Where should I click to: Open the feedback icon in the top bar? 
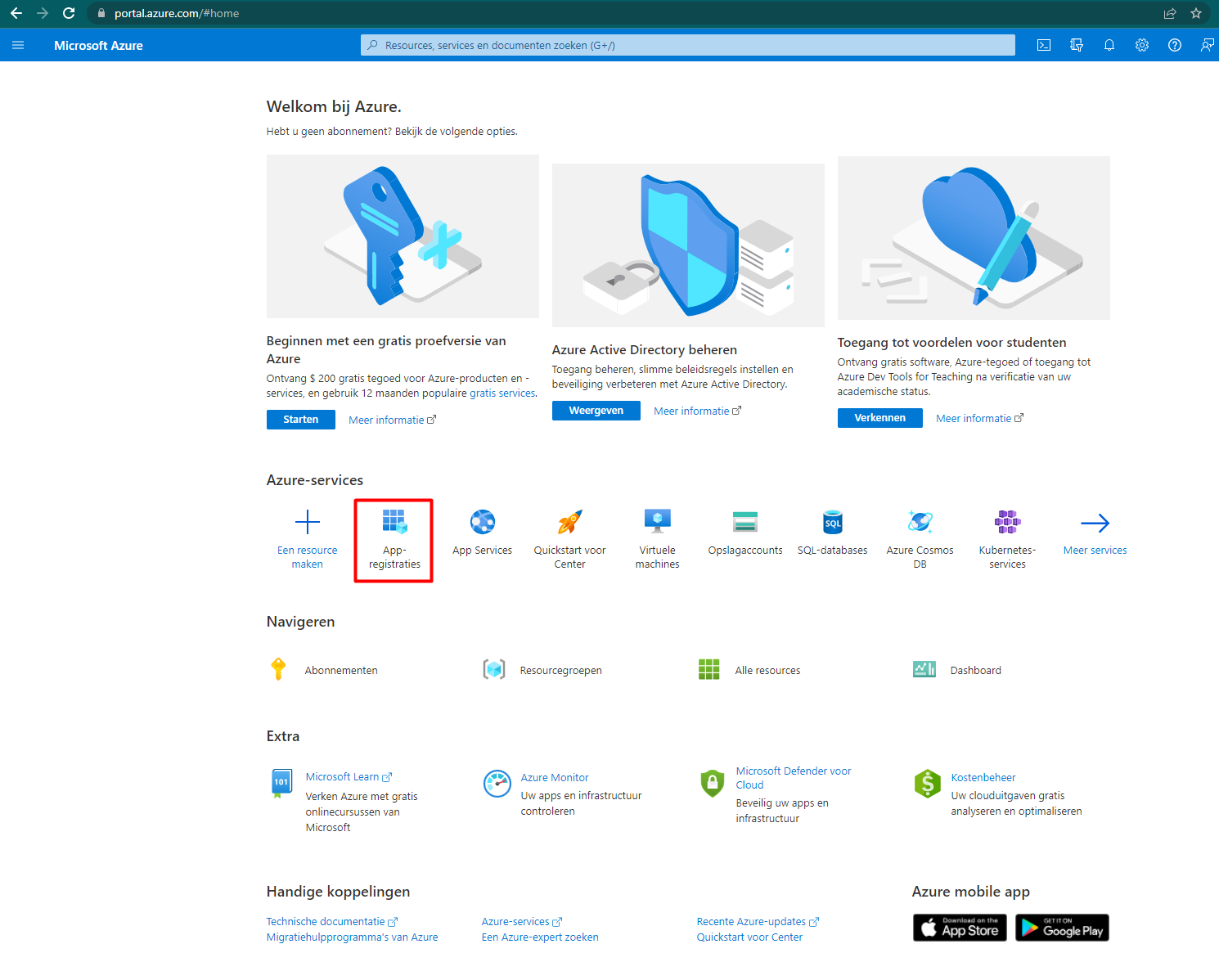(1207, 46)
